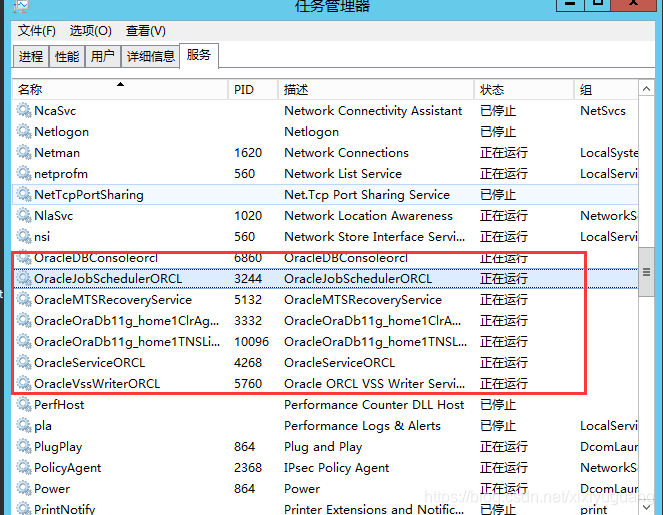Click IPsec Policy Agent description
Screen dimensions: 663x515
[x=337, y=467]
